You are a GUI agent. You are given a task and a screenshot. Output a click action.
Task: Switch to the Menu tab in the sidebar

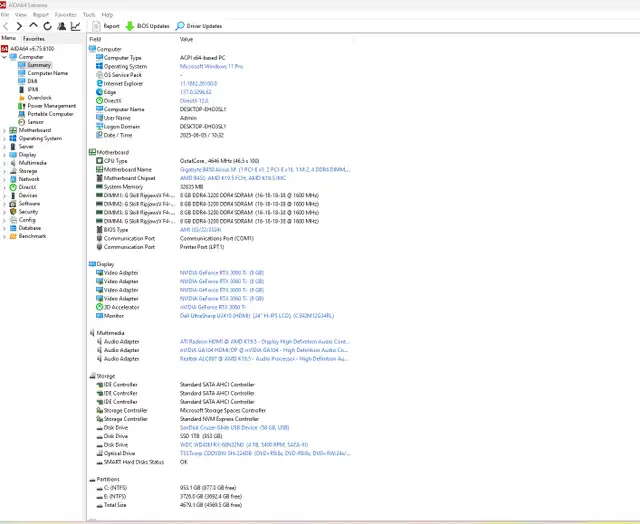pyautogui.click(x=9, y=38)
